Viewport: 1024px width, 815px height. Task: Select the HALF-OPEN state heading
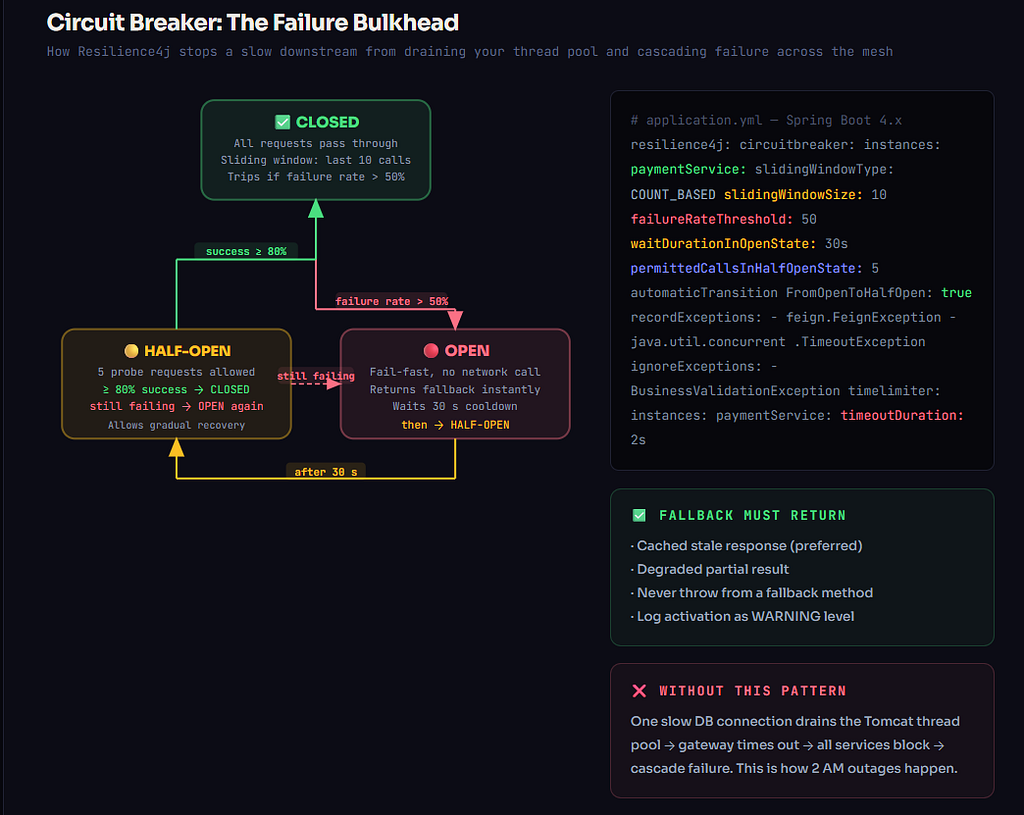(x=187, y=351)
